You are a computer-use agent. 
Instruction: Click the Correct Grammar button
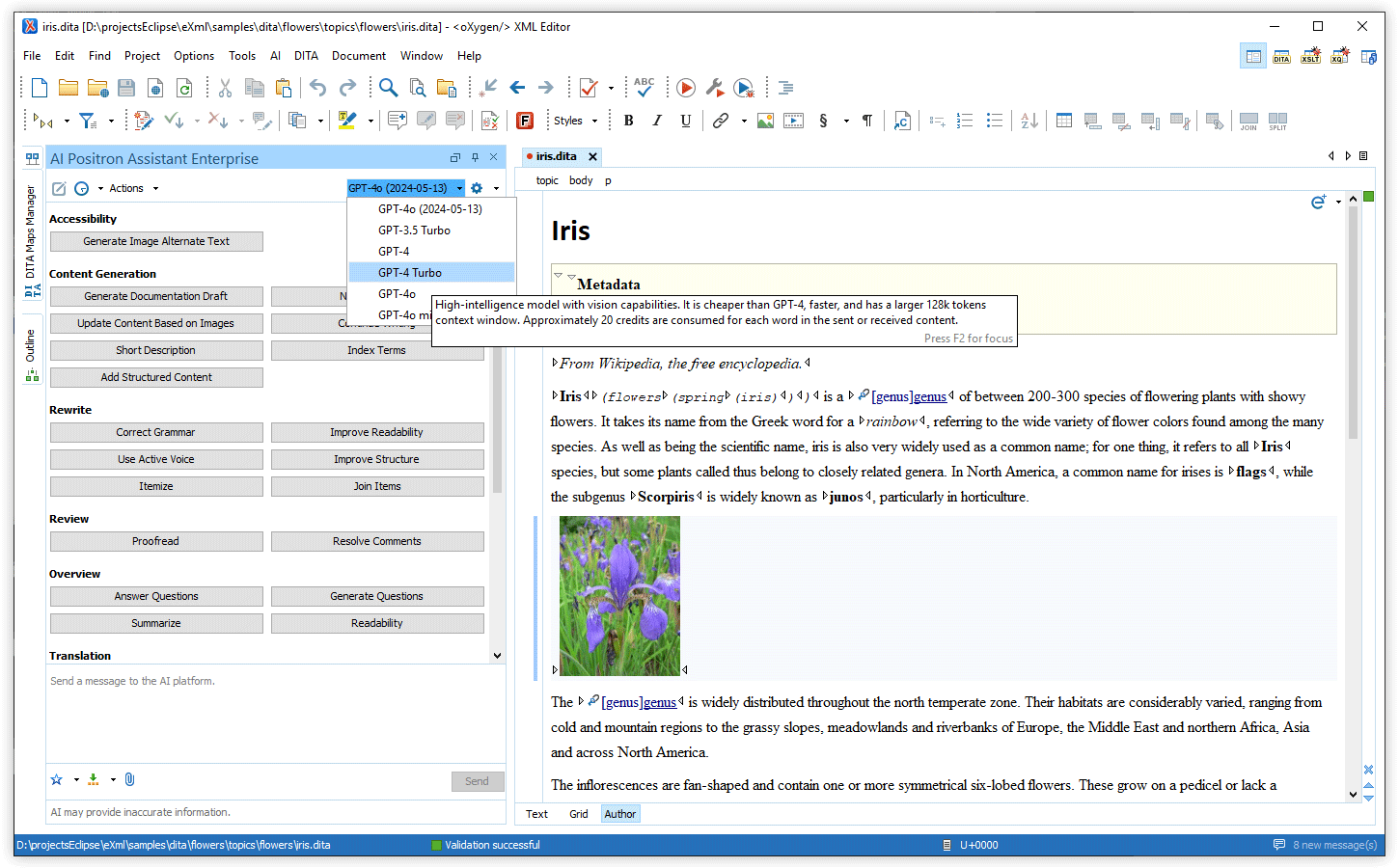pos(156,432)
